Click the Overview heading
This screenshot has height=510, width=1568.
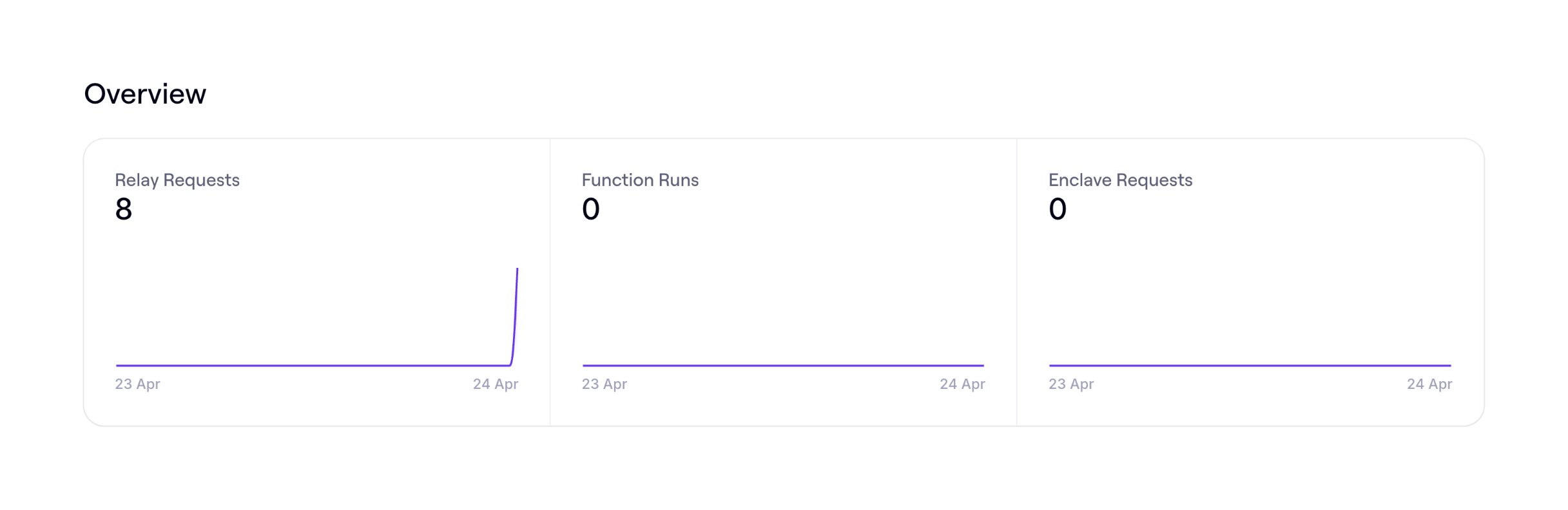pyautogui.click(x=145, y=94)
